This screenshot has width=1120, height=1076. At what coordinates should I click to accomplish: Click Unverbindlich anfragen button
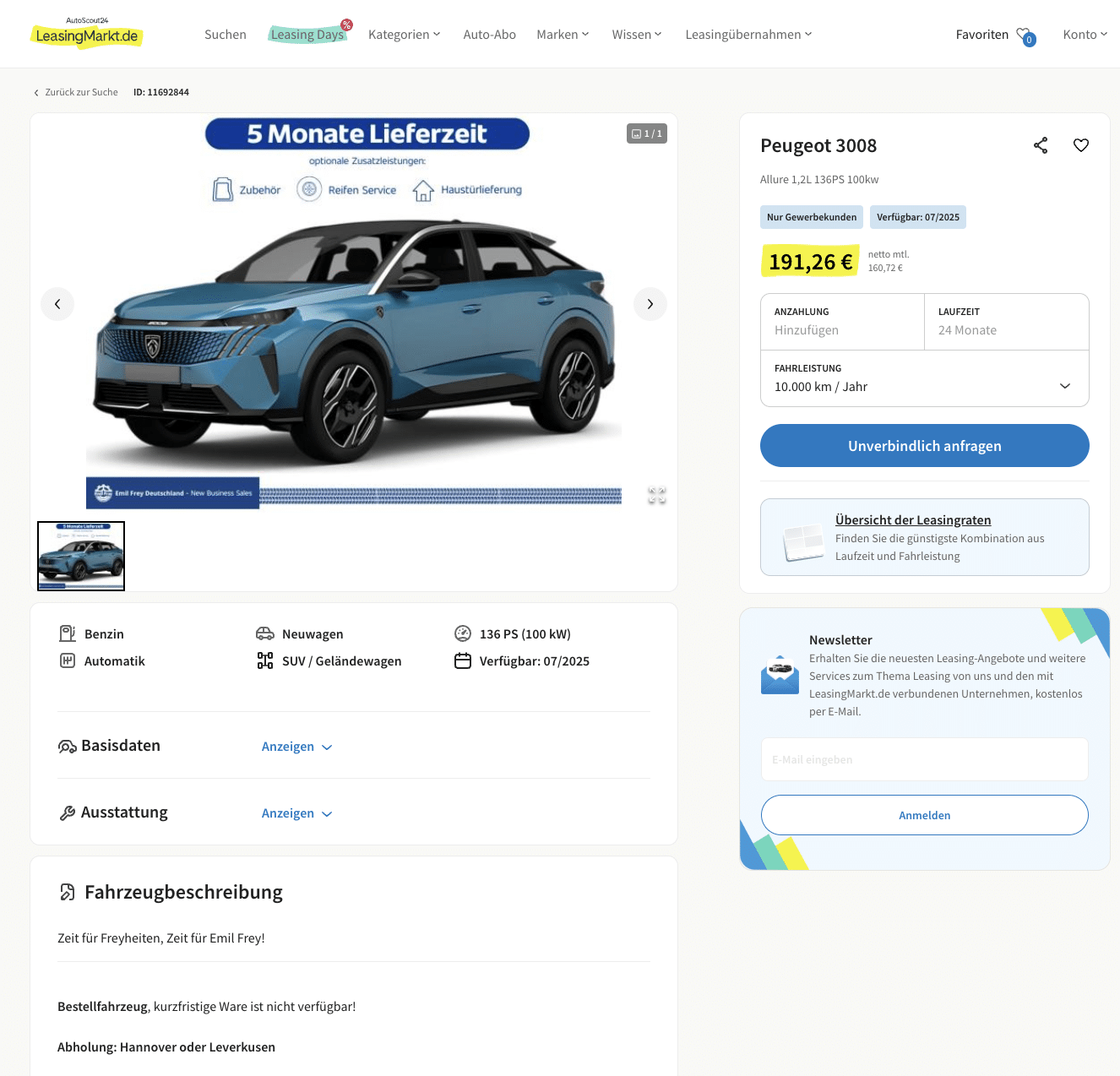[925, 446]
